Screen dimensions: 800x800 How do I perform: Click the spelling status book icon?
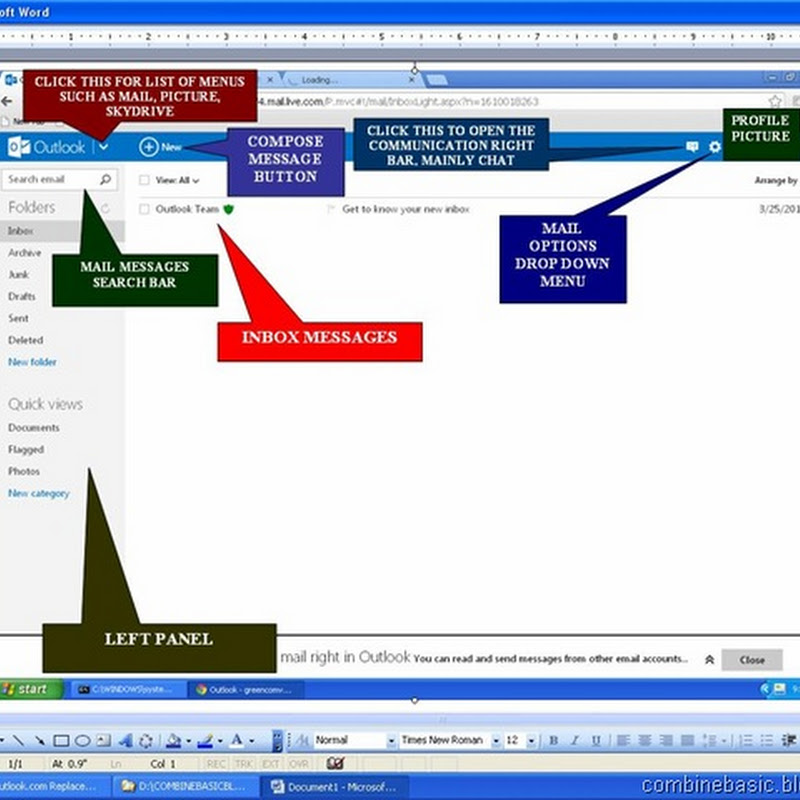335,764
